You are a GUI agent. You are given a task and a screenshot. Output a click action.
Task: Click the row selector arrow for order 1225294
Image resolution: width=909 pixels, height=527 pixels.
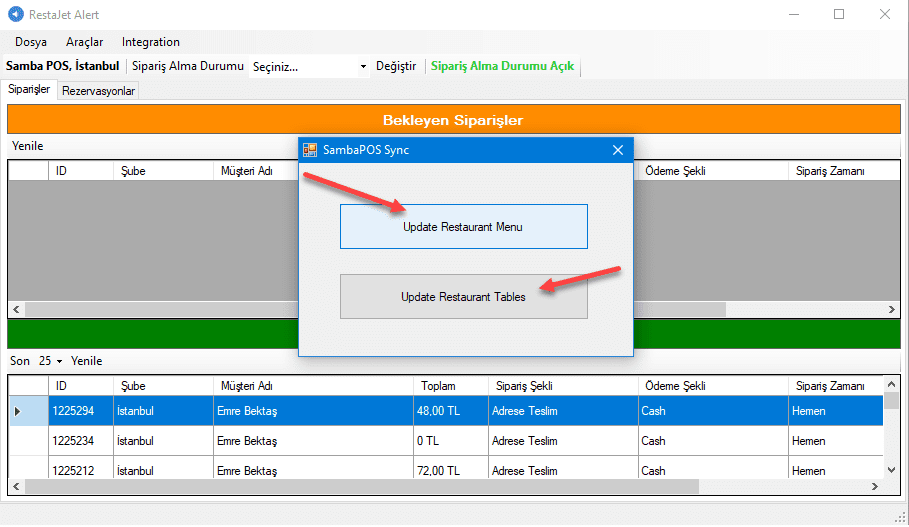coord(18,411)
